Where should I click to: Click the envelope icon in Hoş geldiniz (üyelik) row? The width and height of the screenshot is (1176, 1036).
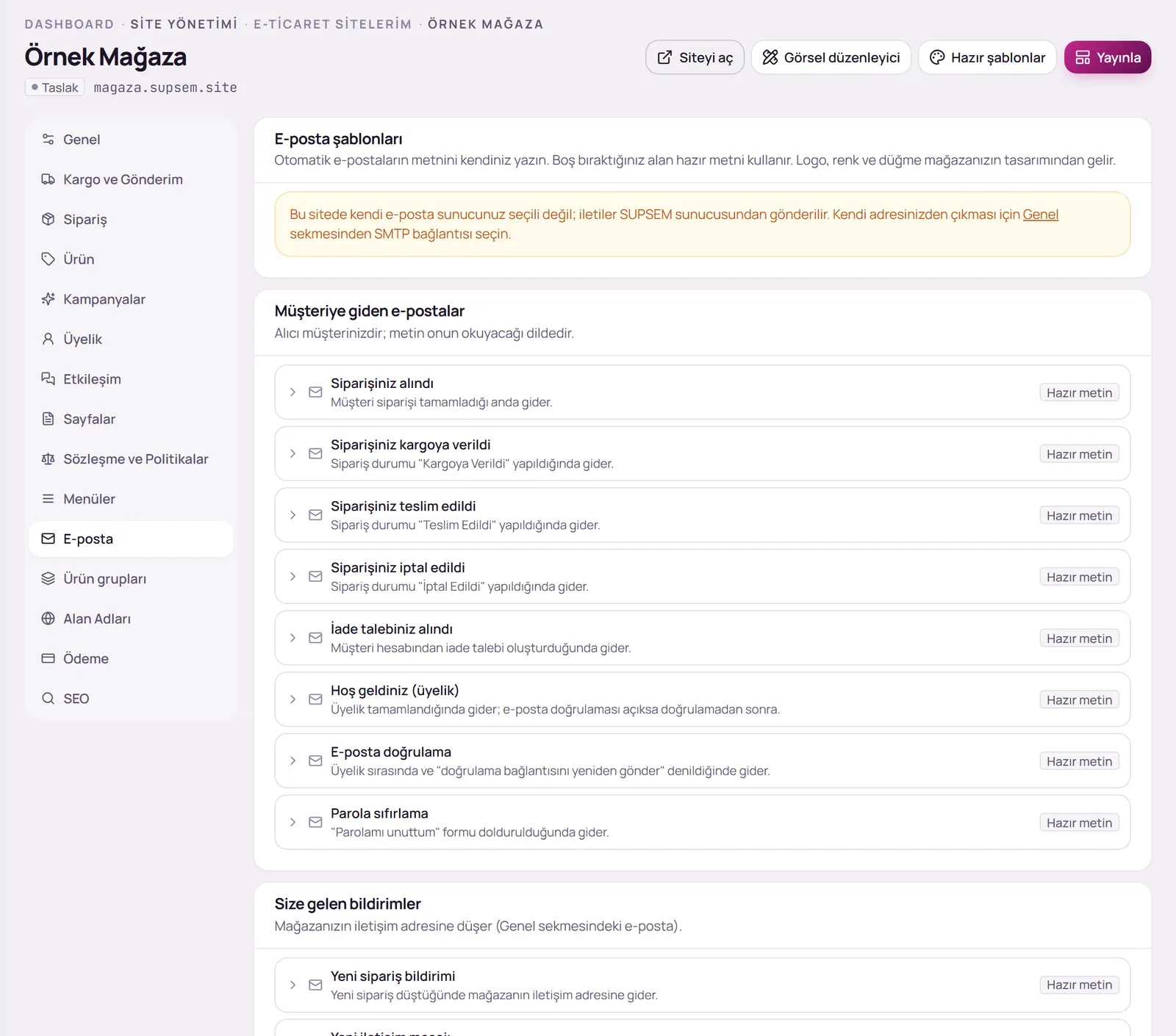click(315, 699)
